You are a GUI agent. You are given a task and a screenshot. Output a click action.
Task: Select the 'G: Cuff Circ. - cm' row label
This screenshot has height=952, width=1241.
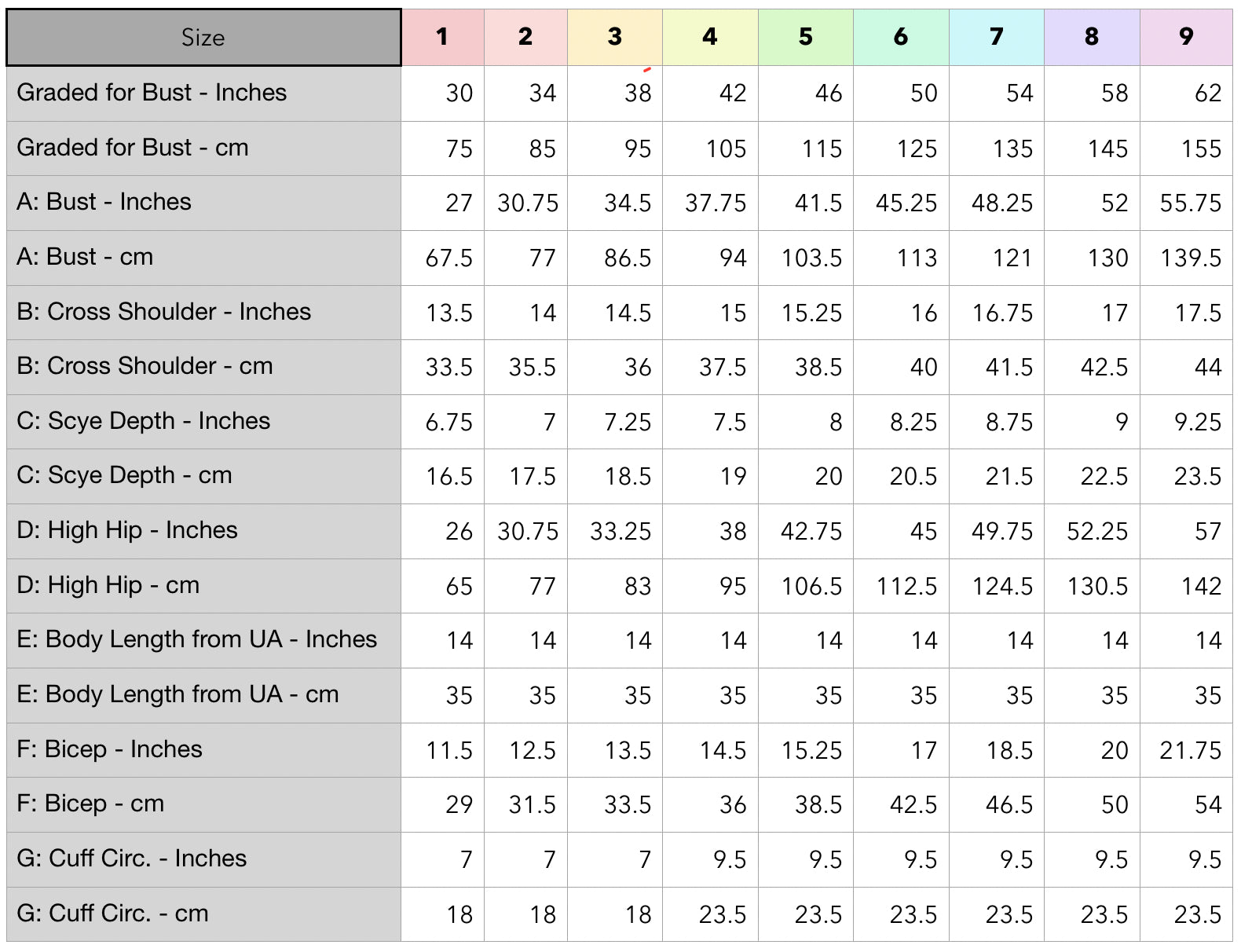(x=112, y=914)
